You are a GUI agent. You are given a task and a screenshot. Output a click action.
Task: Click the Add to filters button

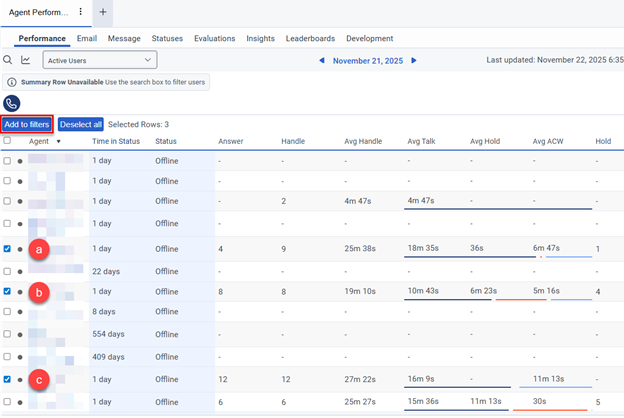click(27, 124)
